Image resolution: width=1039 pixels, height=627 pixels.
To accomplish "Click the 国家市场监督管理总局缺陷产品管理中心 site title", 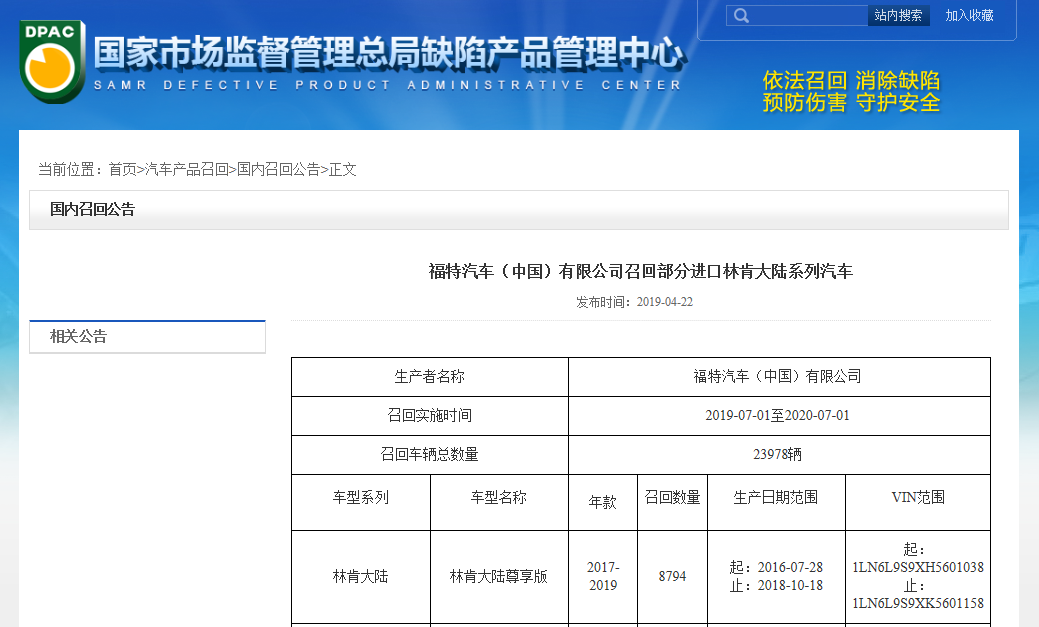I will (x=389, y=52).
